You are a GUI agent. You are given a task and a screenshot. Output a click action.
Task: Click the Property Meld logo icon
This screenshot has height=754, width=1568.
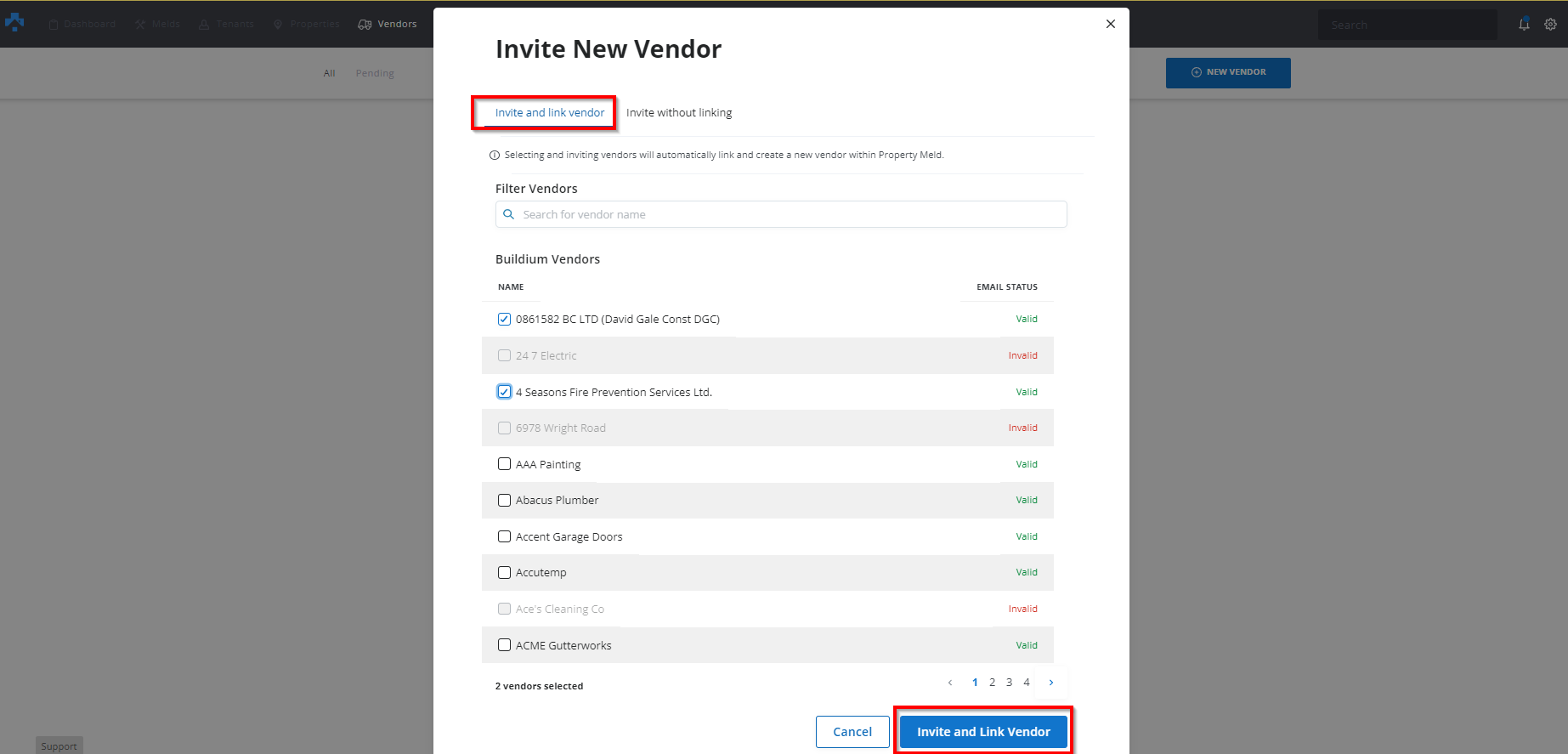[14, 23]
